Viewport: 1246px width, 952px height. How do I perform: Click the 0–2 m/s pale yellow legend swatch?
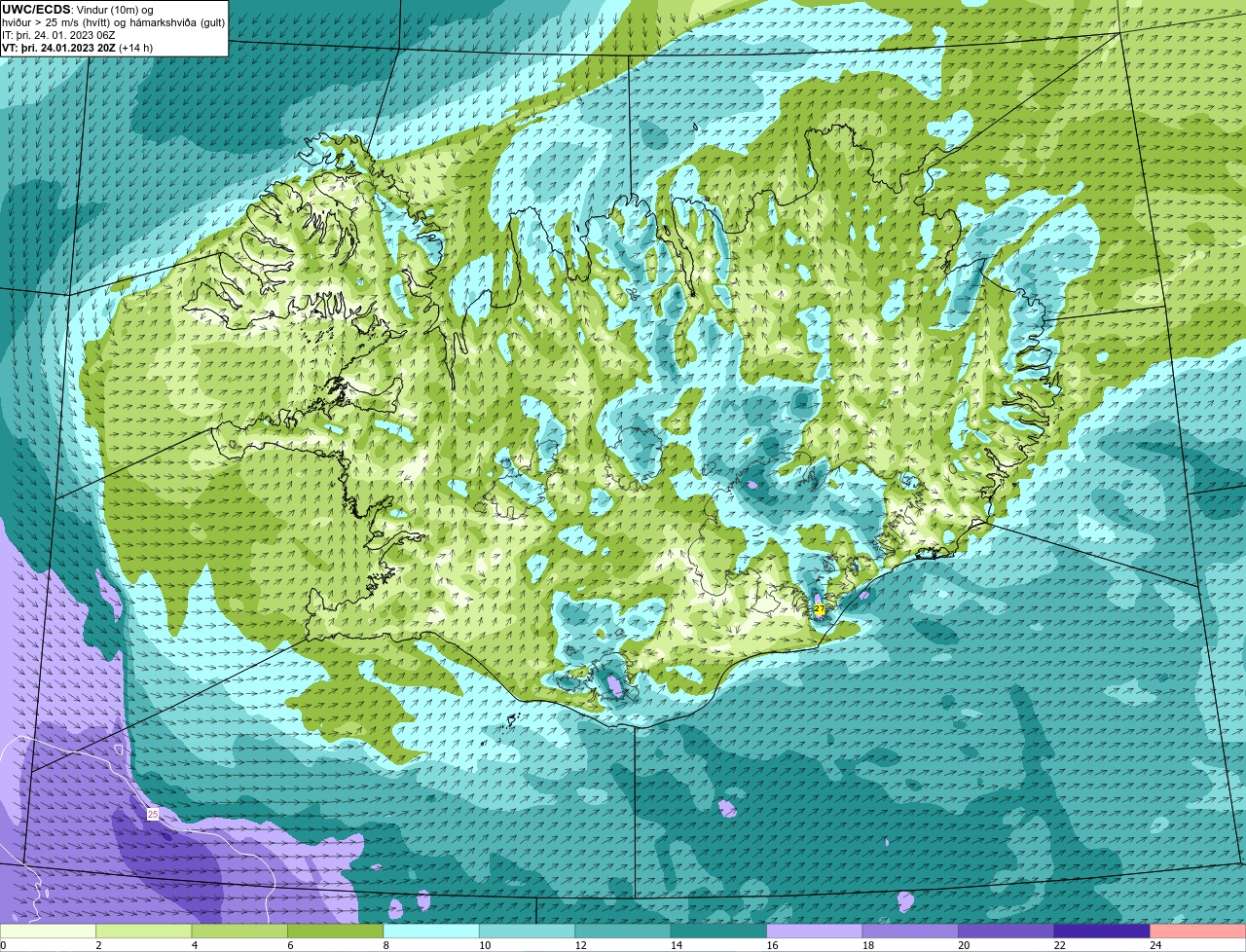point(49,931)
